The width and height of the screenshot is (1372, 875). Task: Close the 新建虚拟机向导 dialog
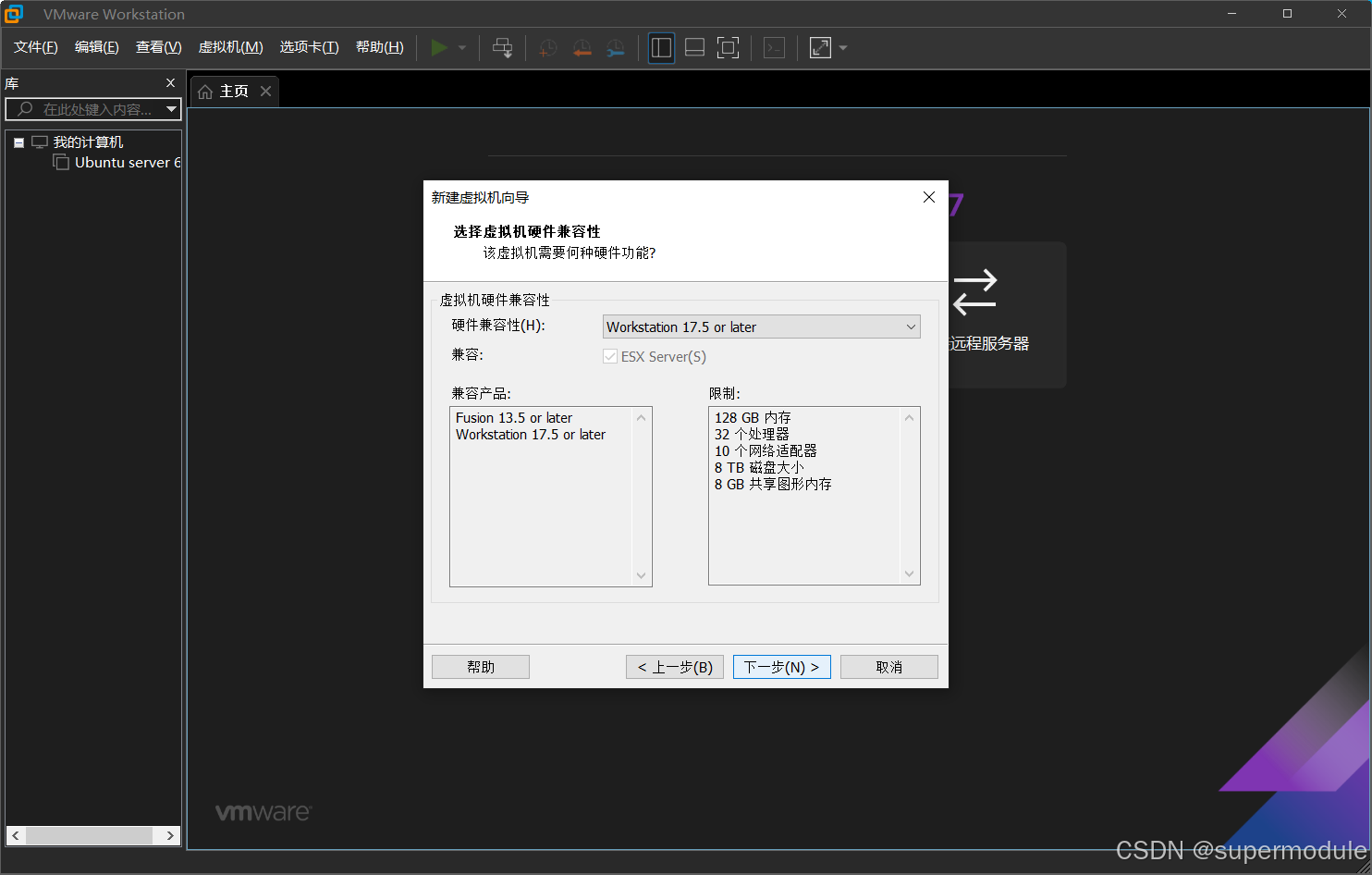[929, 197]
